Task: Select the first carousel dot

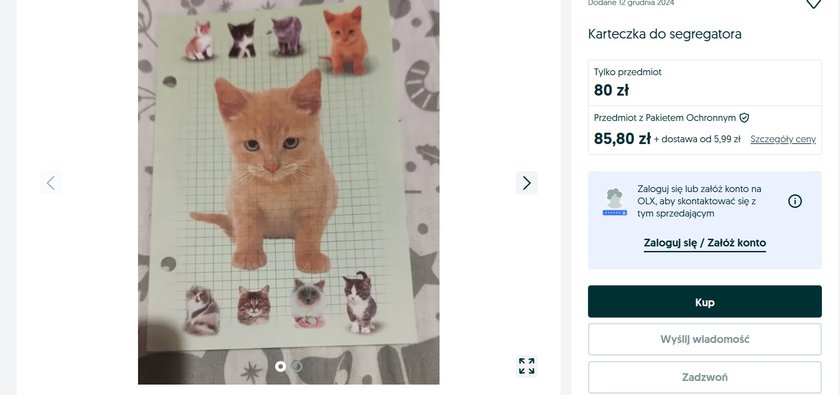Action: (280, 366)
